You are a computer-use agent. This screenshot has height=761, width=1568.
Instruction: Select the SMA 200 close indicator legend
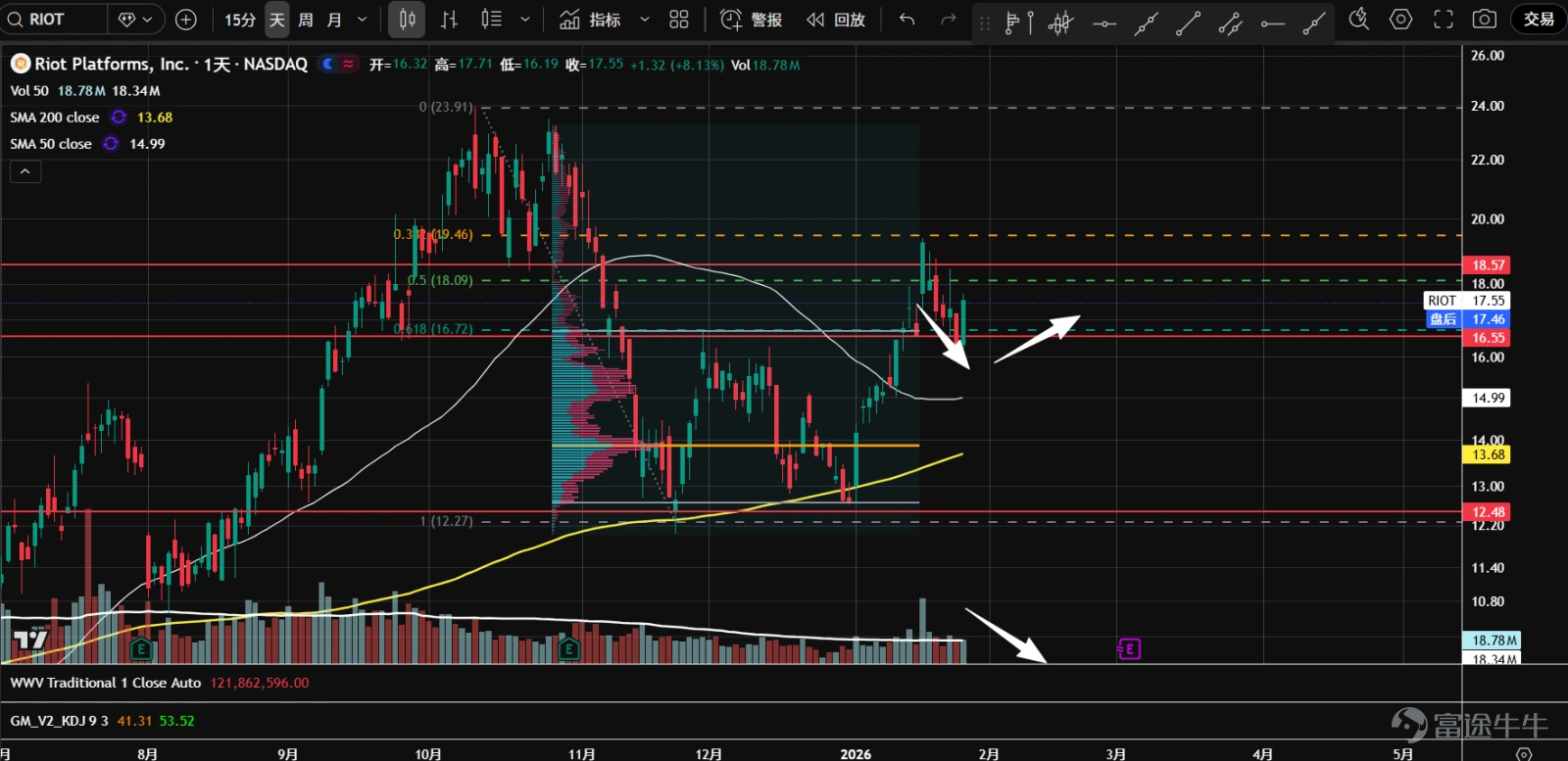[x=55, y=117]
